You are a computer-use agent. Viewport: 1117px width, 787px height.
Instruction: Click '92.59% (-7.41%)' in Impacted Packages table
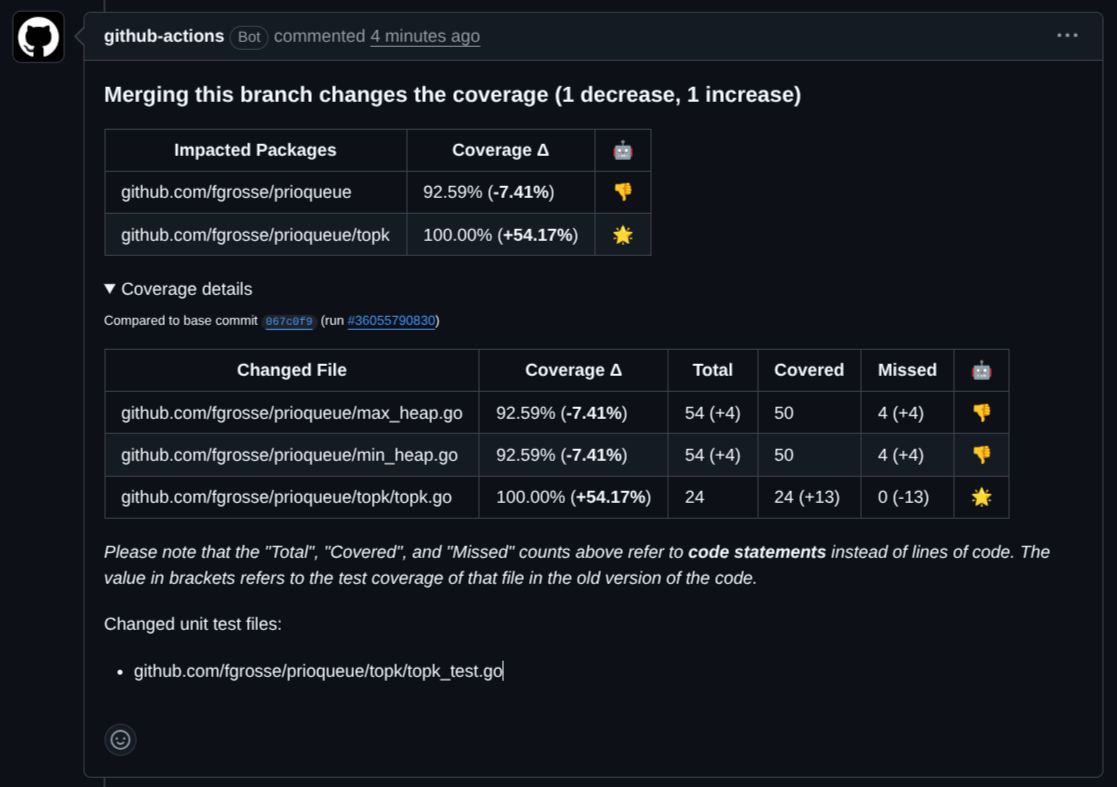(489, 192)
